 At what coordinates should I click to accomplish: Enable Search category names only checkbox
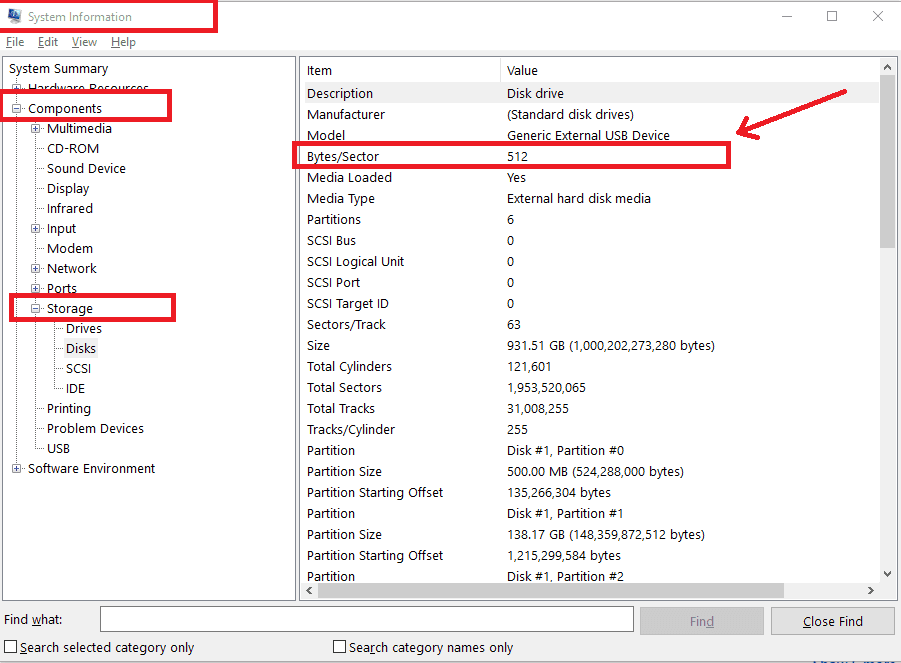pos(340,647)
